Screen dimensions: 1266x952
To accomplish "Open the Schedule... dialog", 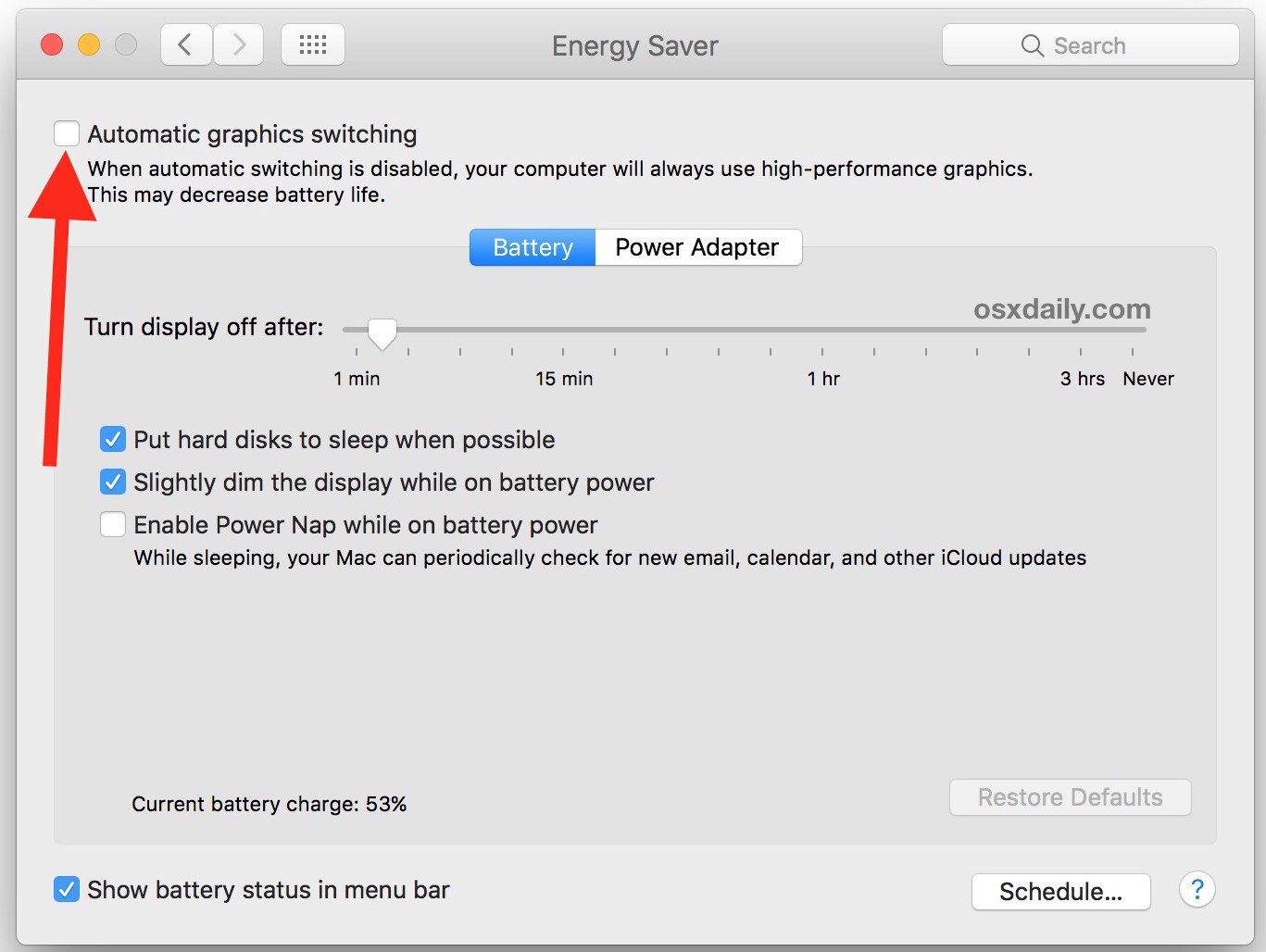I will 1060,892.
